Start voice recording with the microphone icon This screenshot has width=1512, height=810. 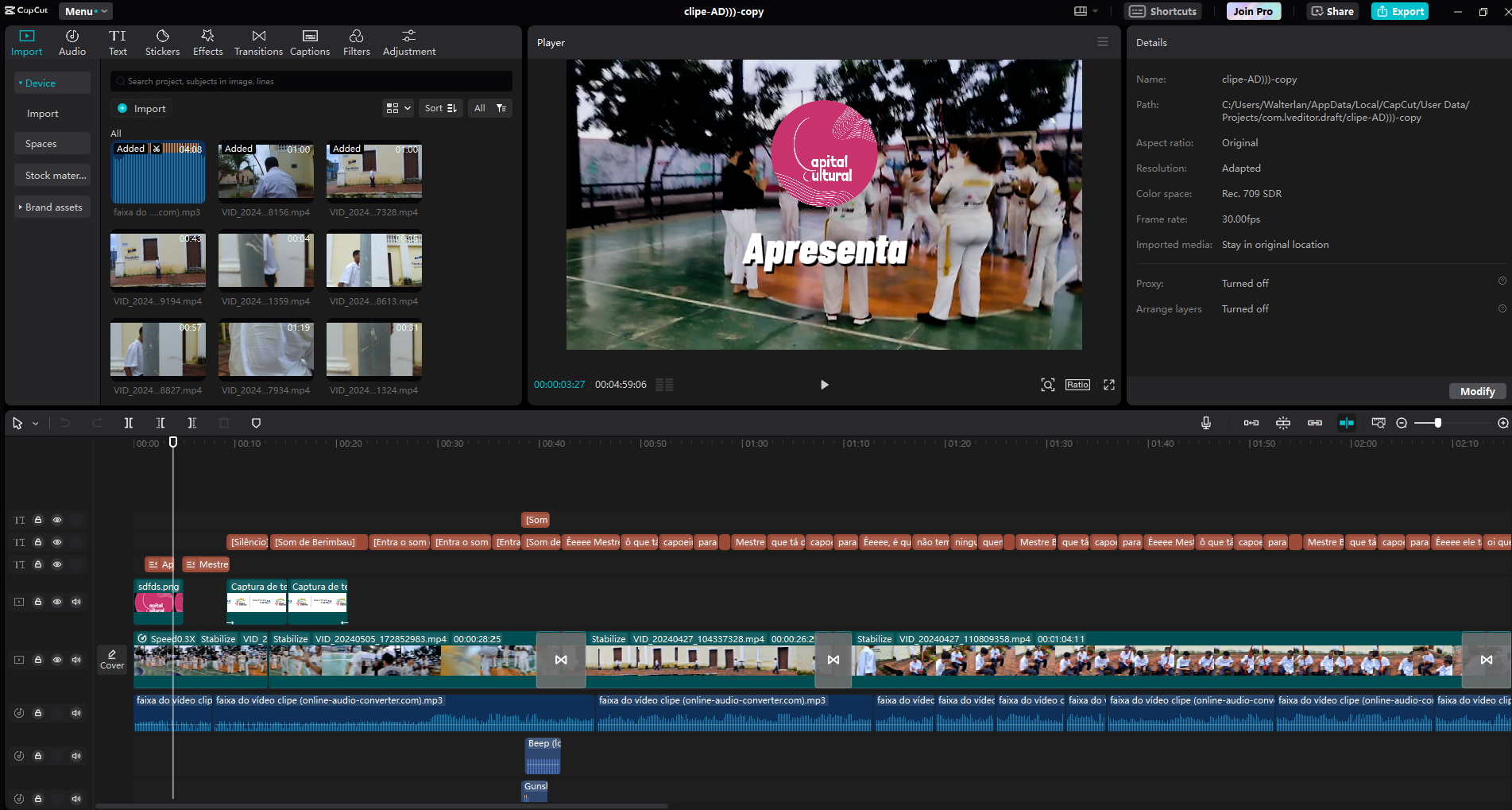coord(1205,423)
